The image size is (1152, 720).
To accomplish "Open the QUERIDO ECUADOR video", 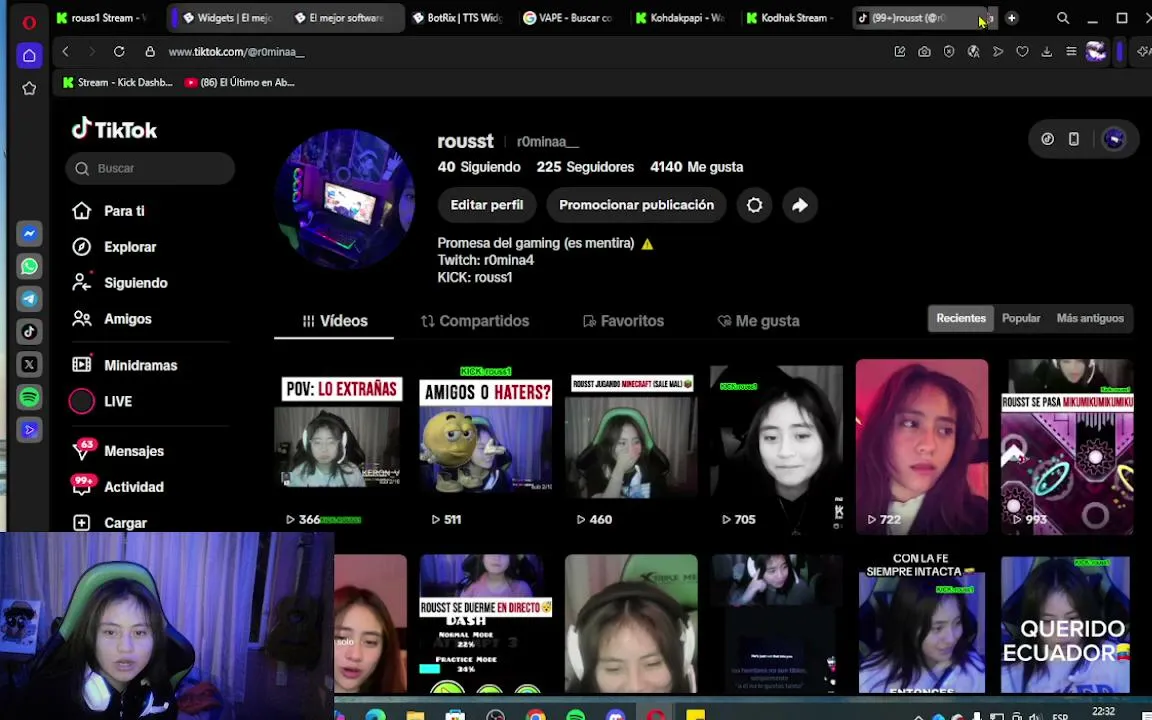I will coord(1066,624).
